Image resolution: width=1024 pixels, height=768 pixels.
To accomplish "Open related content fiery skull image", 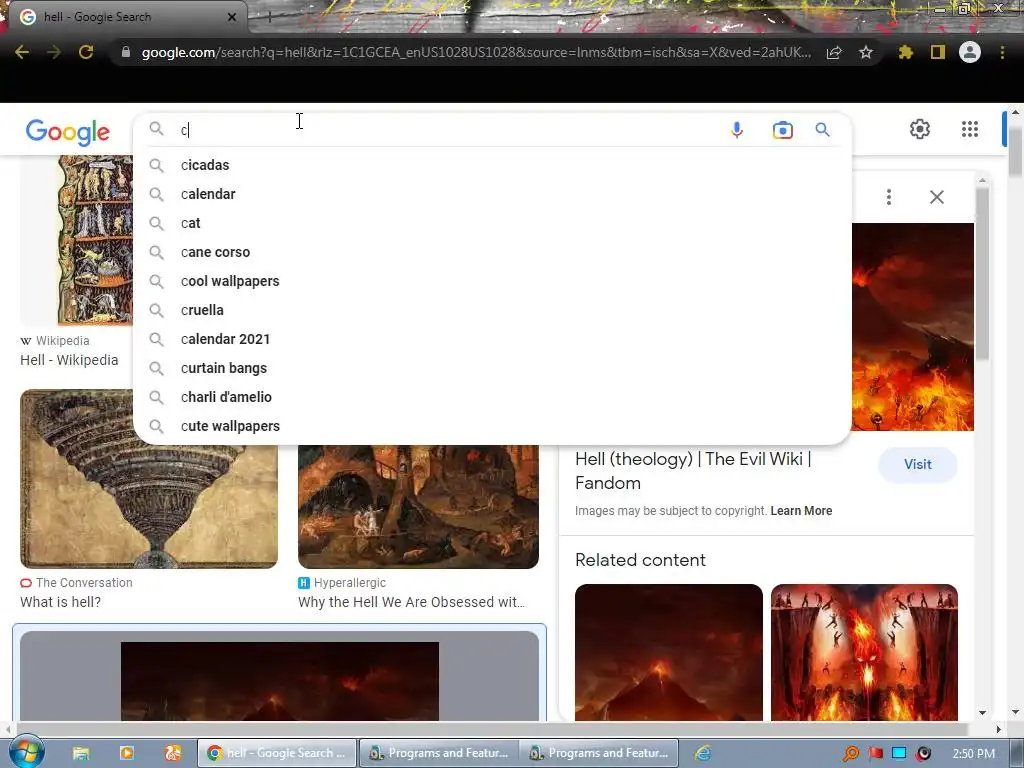I will pyautogui.click(x=864, y=652).
